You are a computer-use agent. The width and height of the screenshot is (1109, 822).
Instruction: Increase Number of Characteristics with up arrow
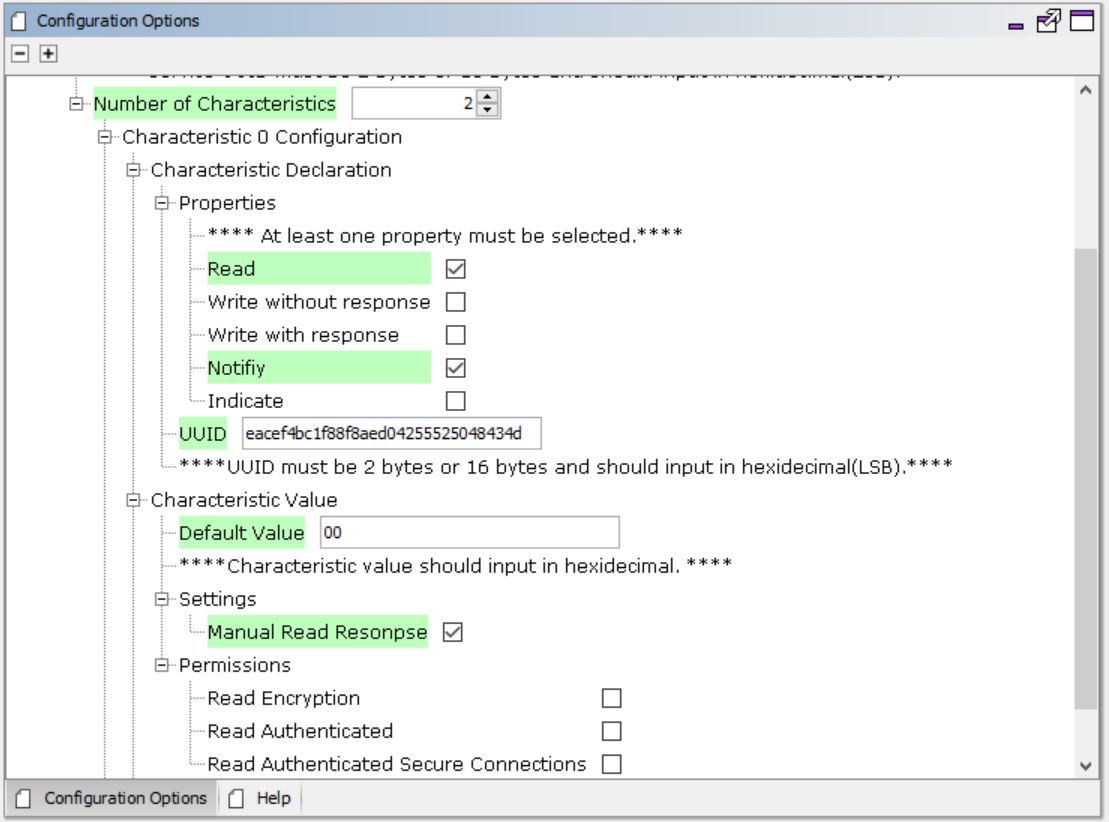click(x=488, y=97)
